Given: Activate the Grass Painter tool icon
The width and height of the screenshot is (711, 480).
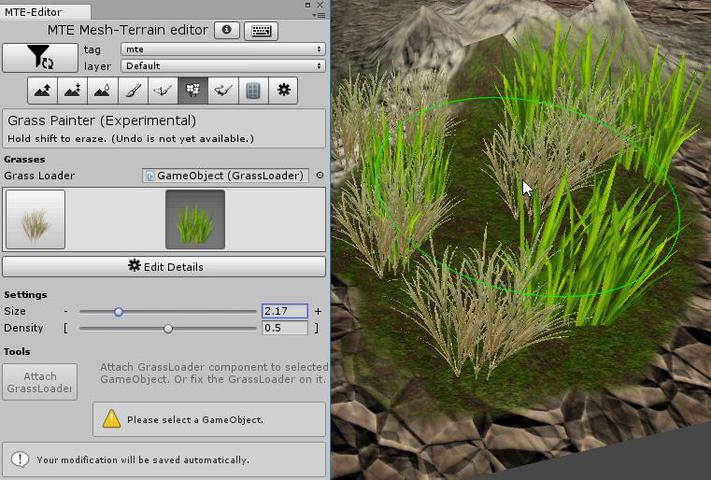Looking at the screenshot, I should pos(193,91).
